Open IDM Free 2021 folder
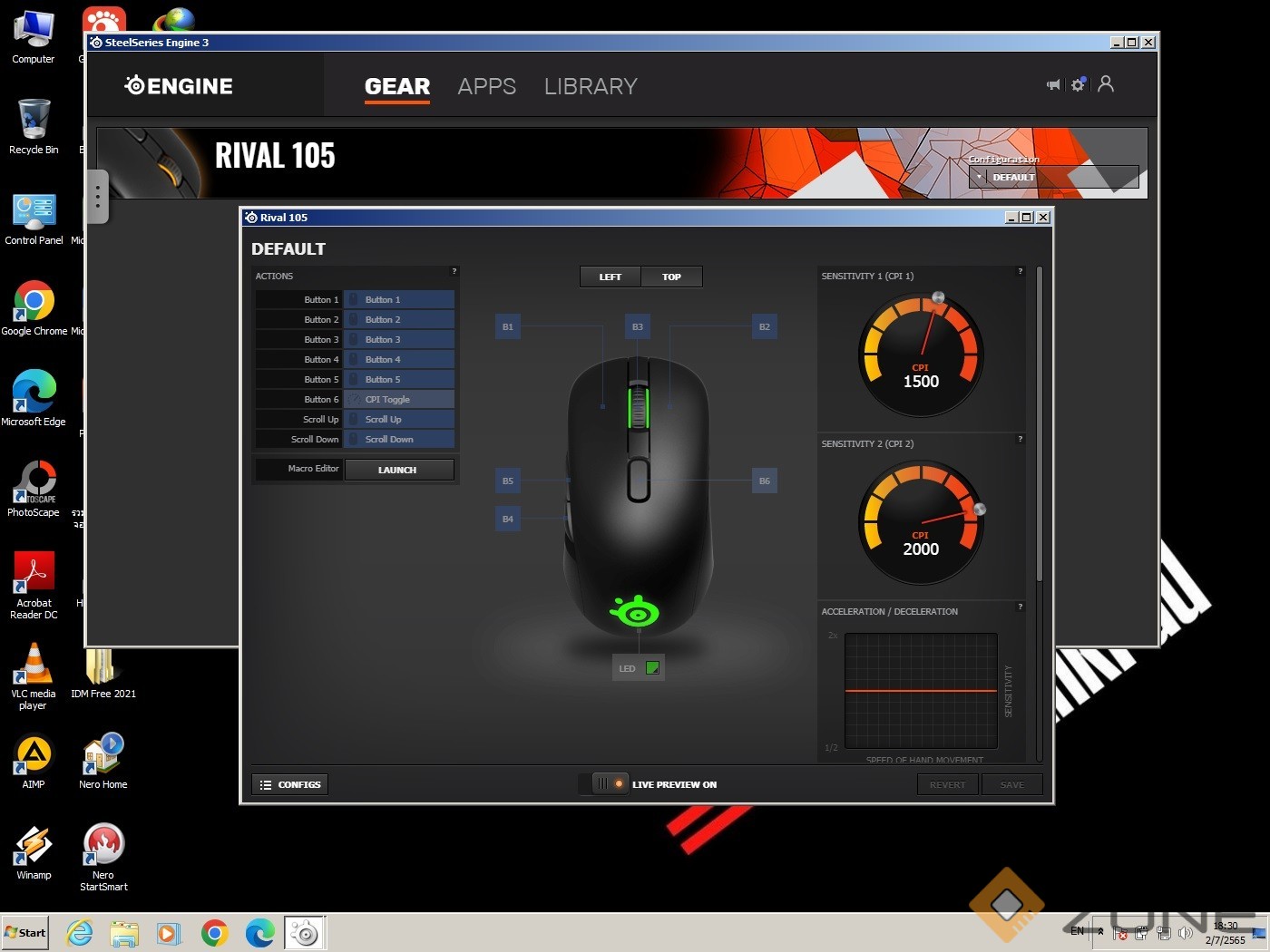Viewport: 1270px width, 952px height. coord(103,673)
